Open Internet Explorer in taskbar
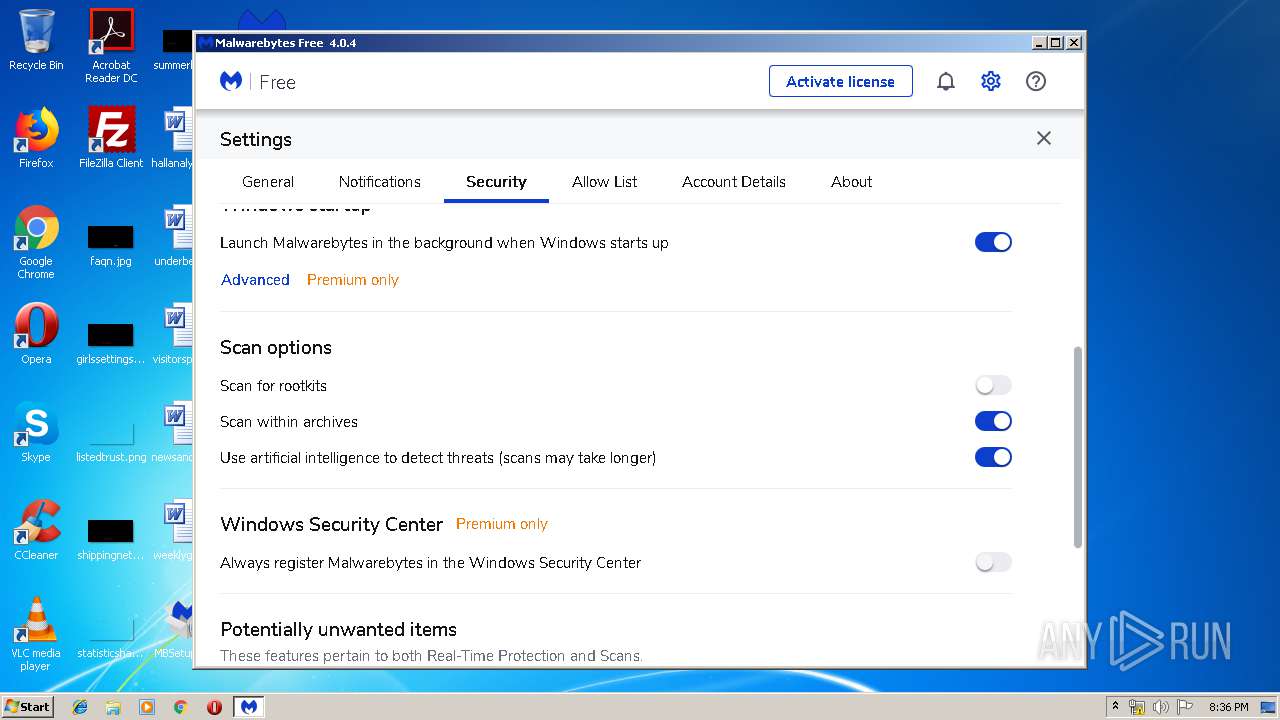 pyautogui.click(x=80, y=707)
